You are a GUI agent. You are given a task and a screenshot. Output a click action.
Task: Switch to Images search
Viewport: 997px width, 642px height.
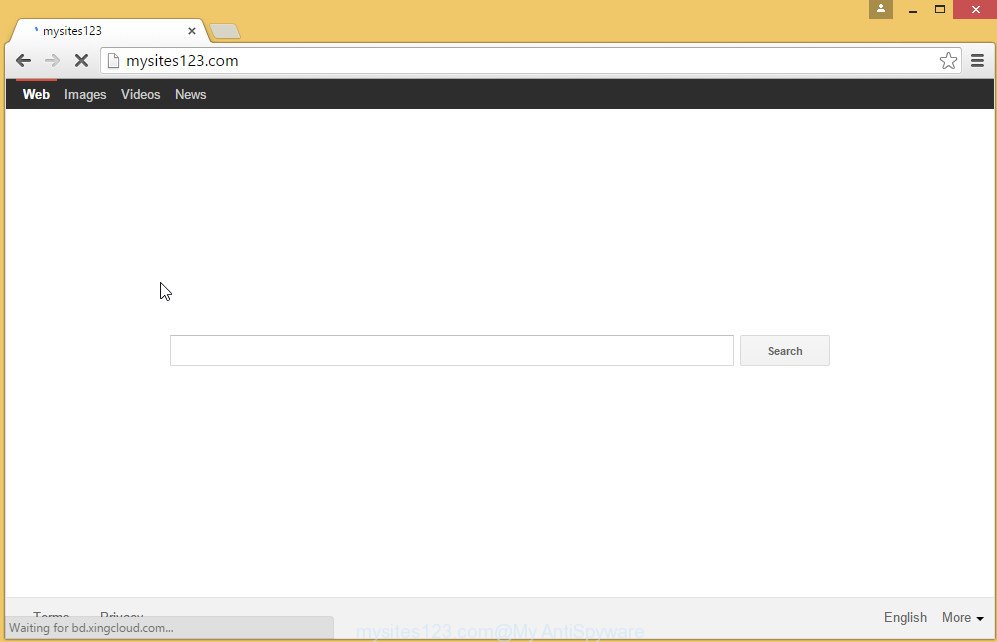click(x=85, y=95)
